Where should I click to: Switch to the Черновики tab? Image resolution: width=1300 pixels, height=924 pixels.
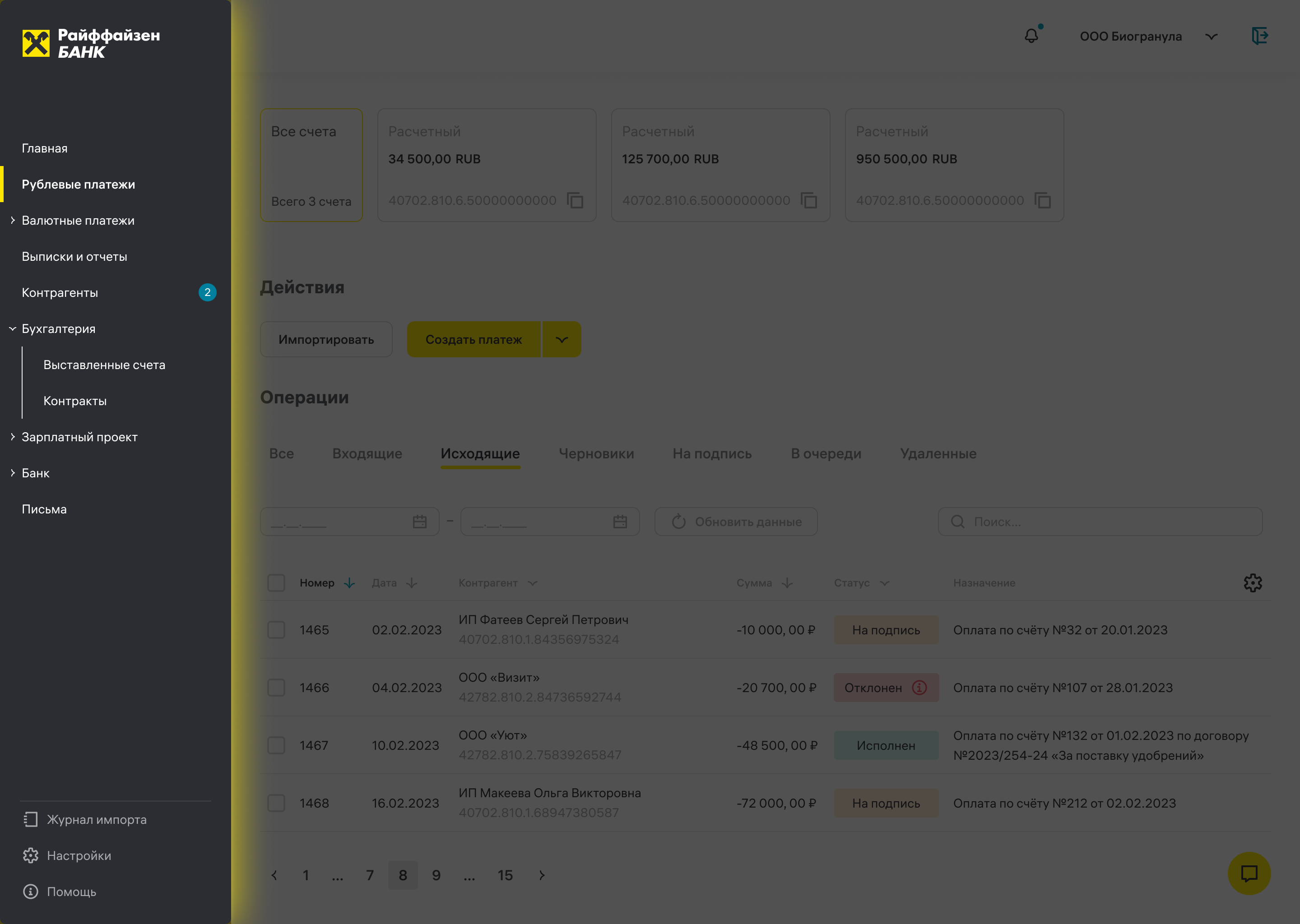[x=596, y=453]
